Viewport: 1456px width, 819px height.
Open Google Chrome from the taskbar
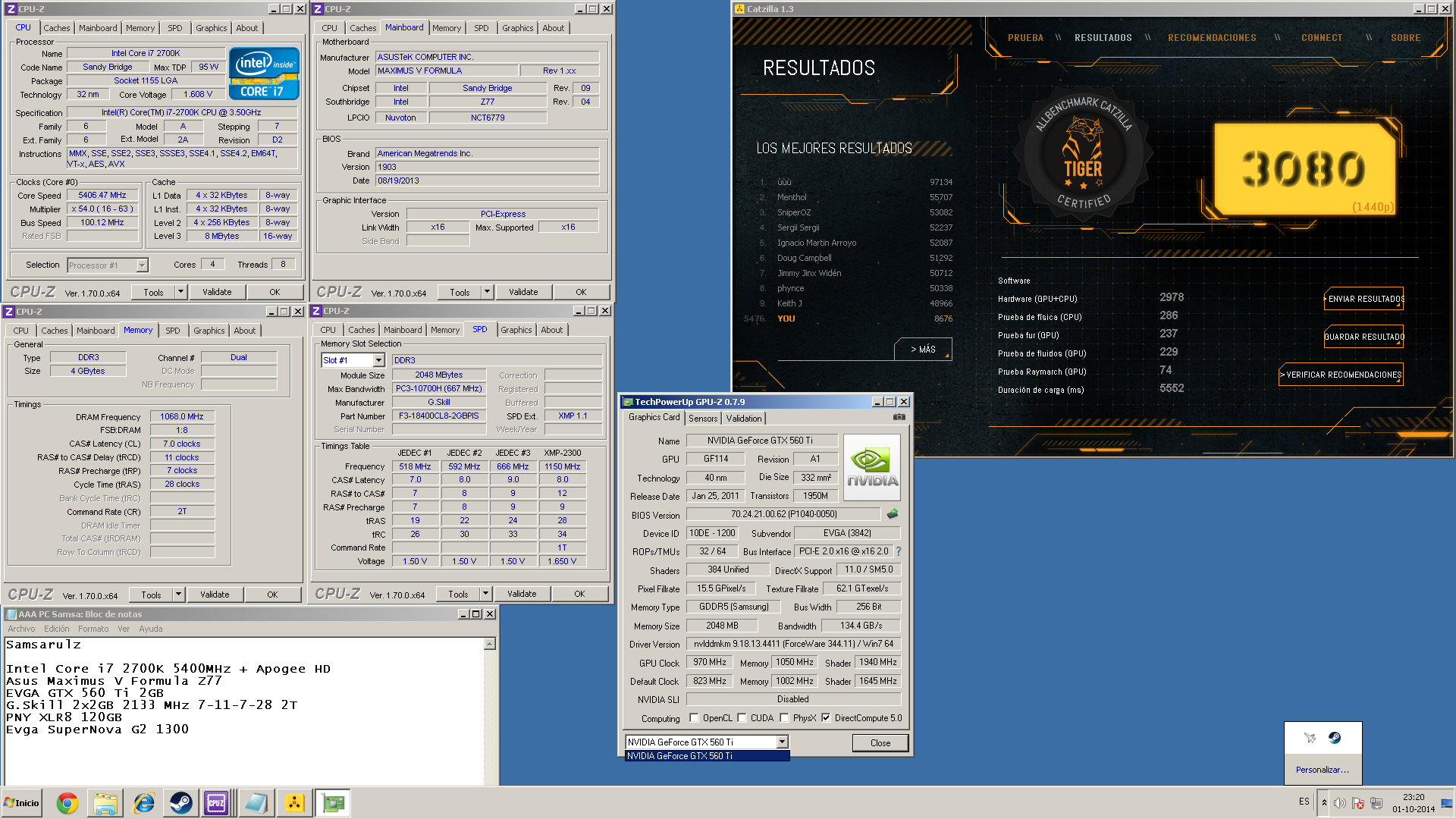pyautogui.click(x=67, y=803)
